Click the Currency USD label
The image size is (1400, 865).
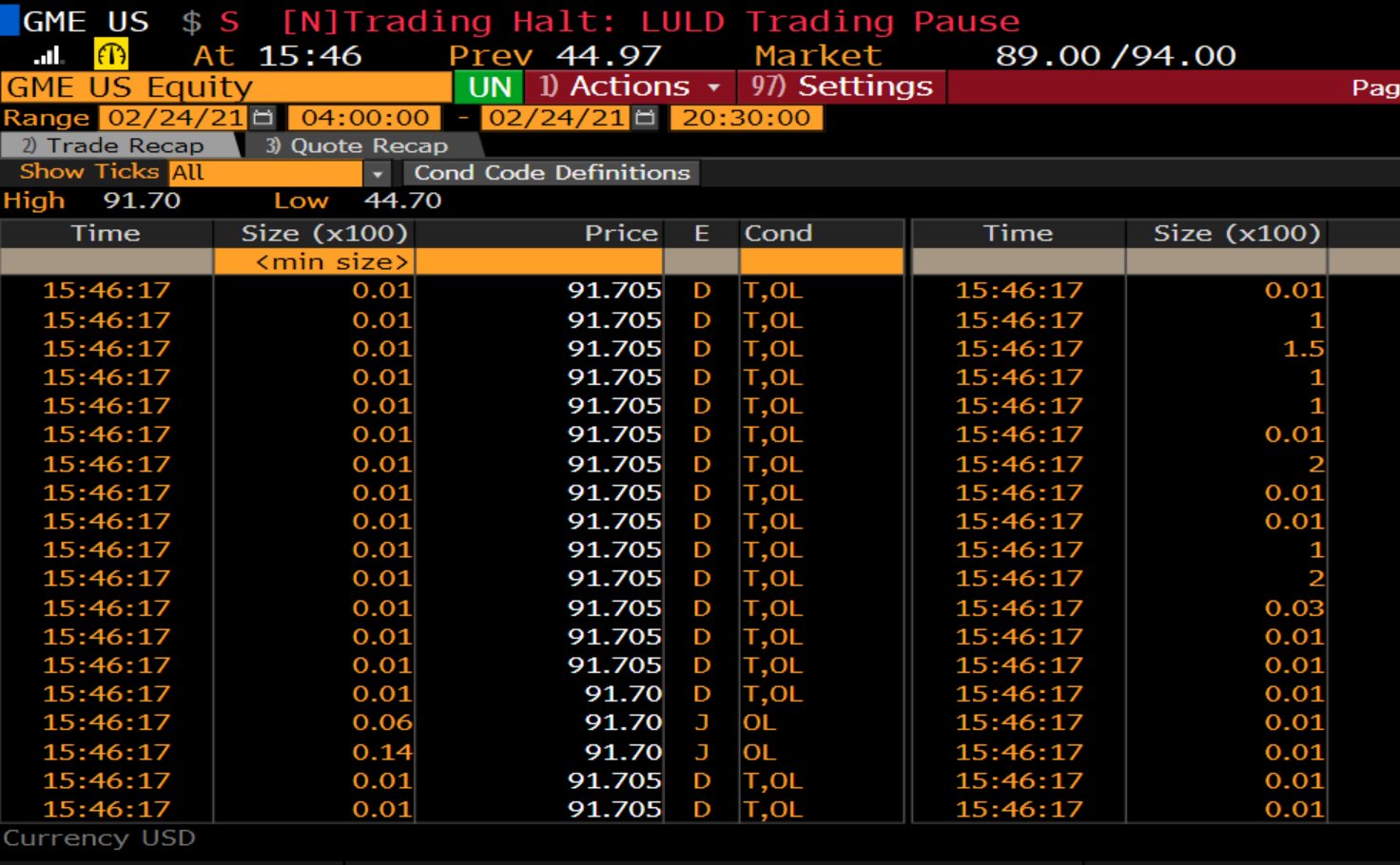[x=99, y=838]
